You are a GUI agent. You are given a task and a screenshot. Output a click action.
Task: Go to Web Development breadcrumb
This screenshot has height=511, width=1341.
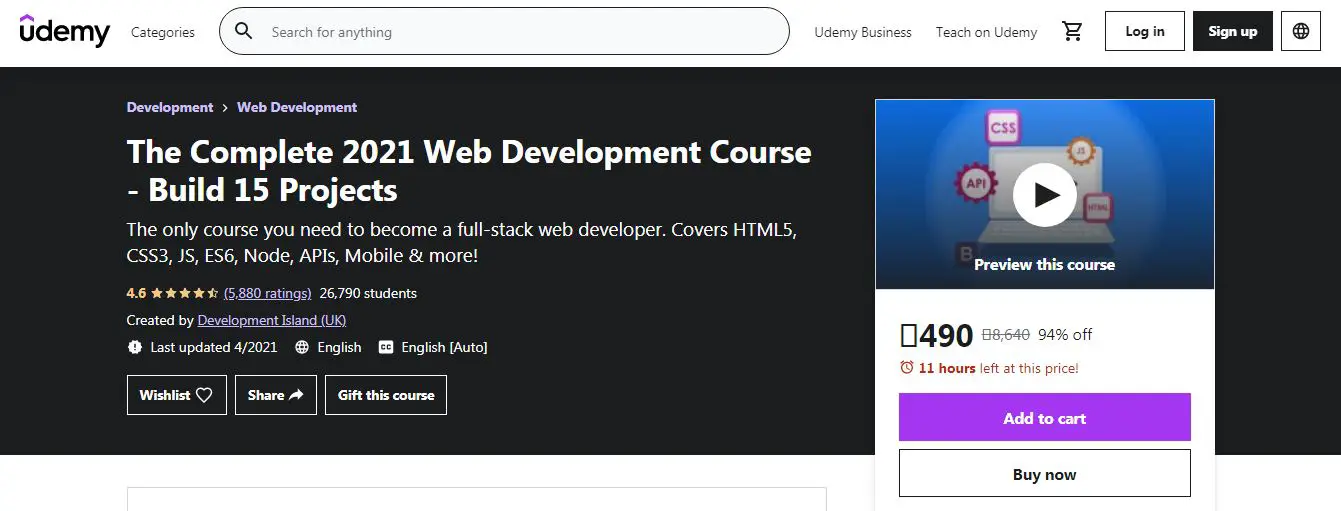click(297, 107)
